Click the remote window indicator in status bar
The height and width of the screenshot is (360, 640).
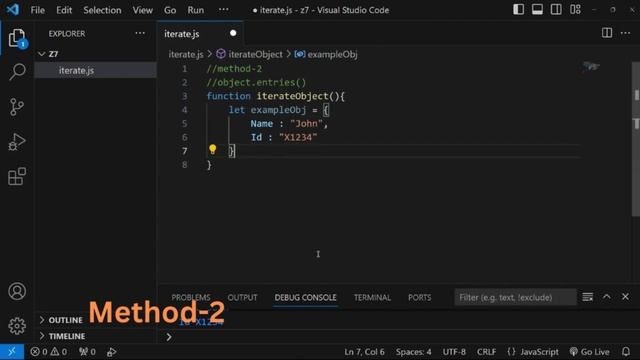pyautogui.click(x=12, y=352)
